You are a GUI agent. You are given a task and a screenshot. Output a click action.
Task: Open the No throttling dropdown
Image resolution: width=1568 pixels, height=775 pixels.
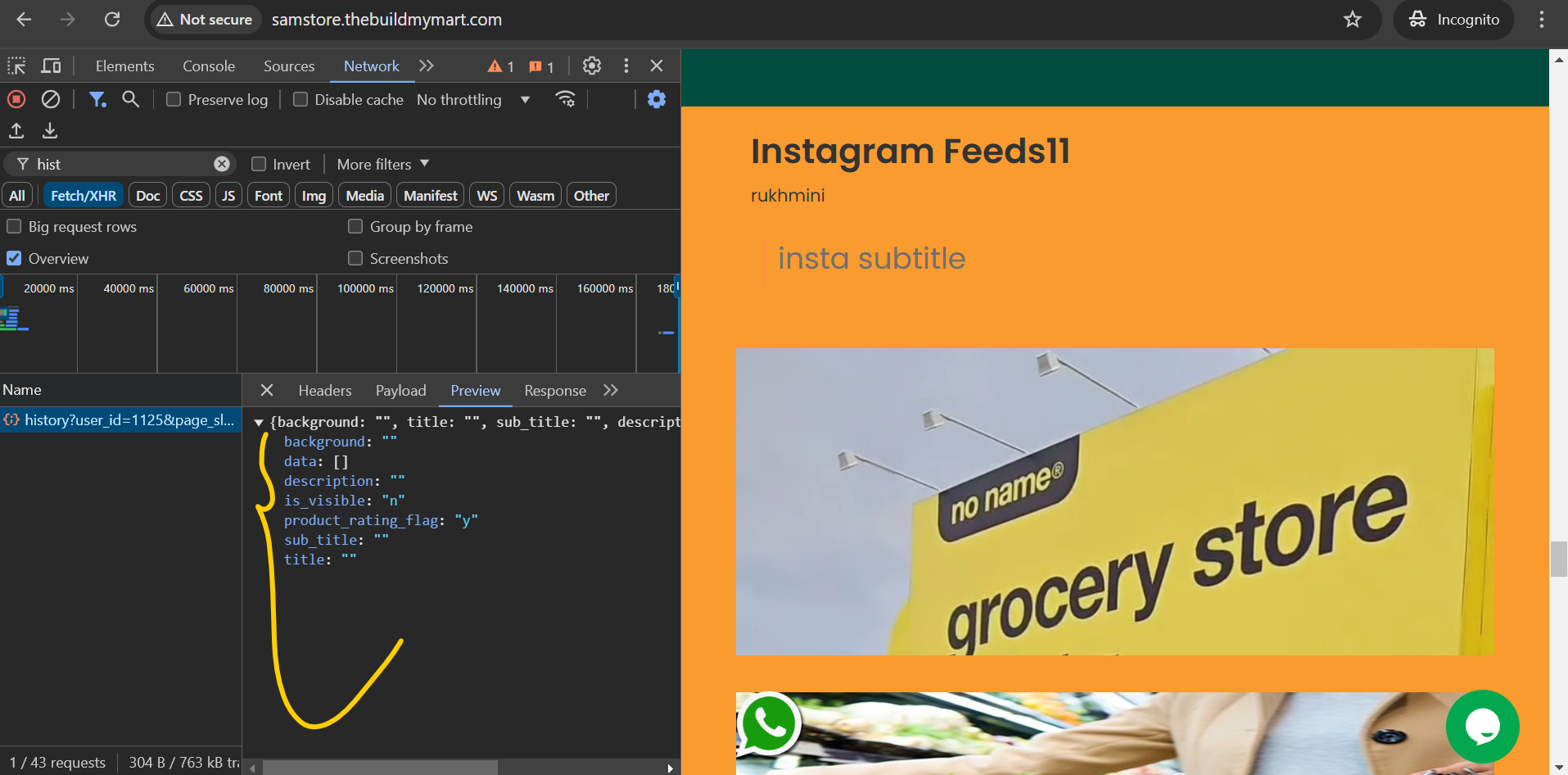click(x=473, y=99)
